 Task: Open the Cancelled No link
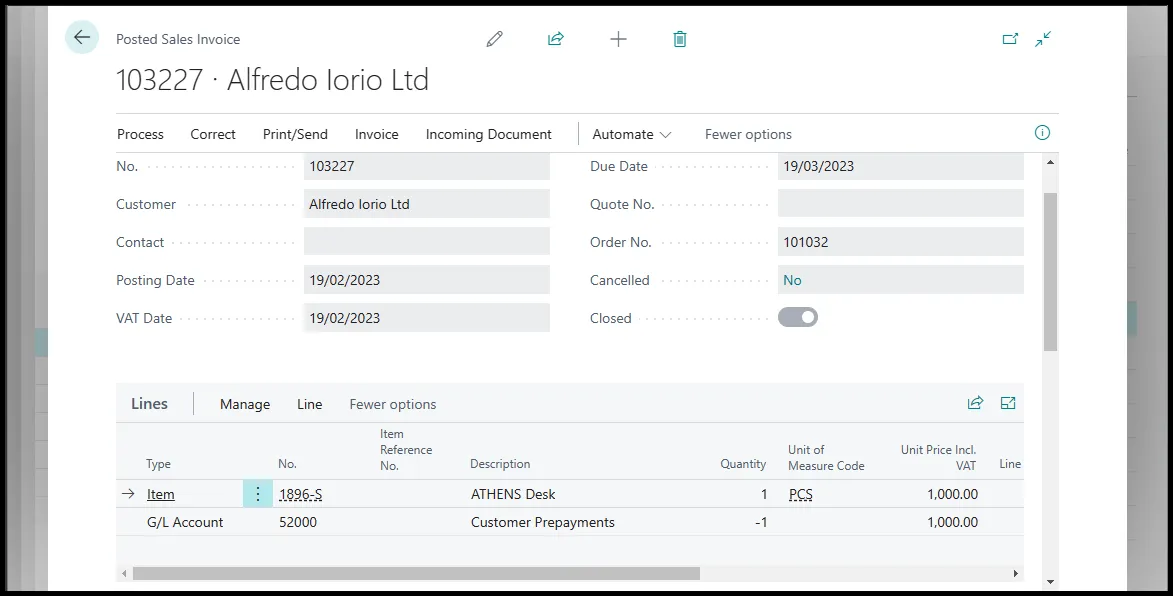tap(792, 280)
